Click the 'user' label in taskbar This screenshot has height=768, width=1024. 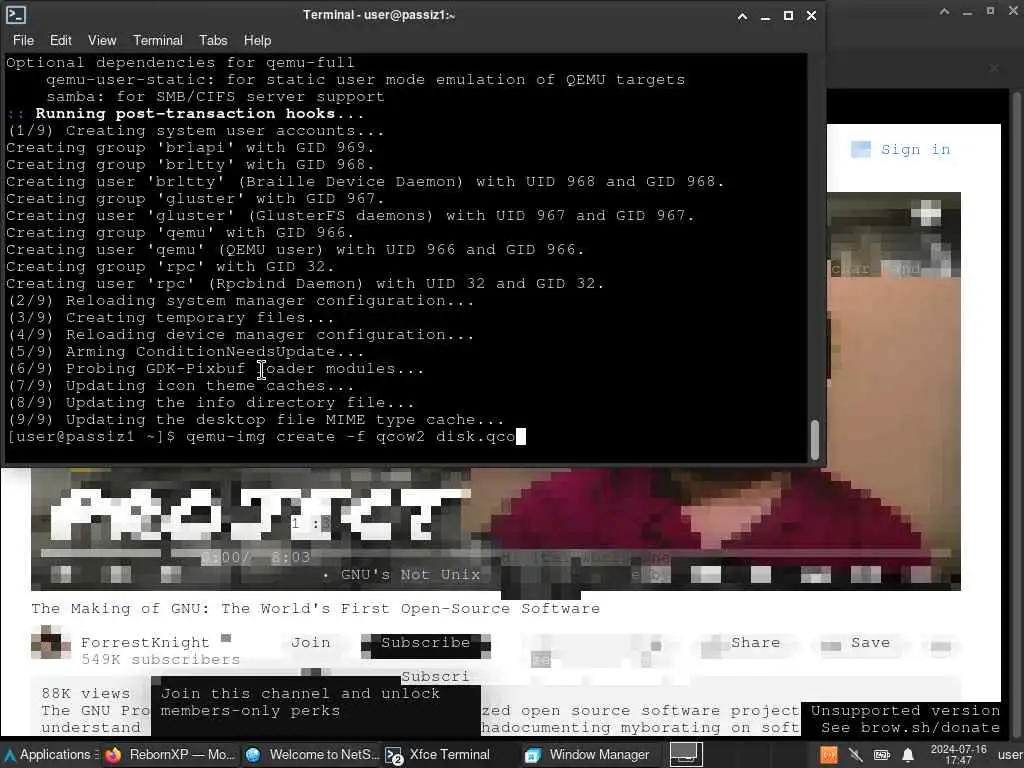click(x=1010, y=755)
